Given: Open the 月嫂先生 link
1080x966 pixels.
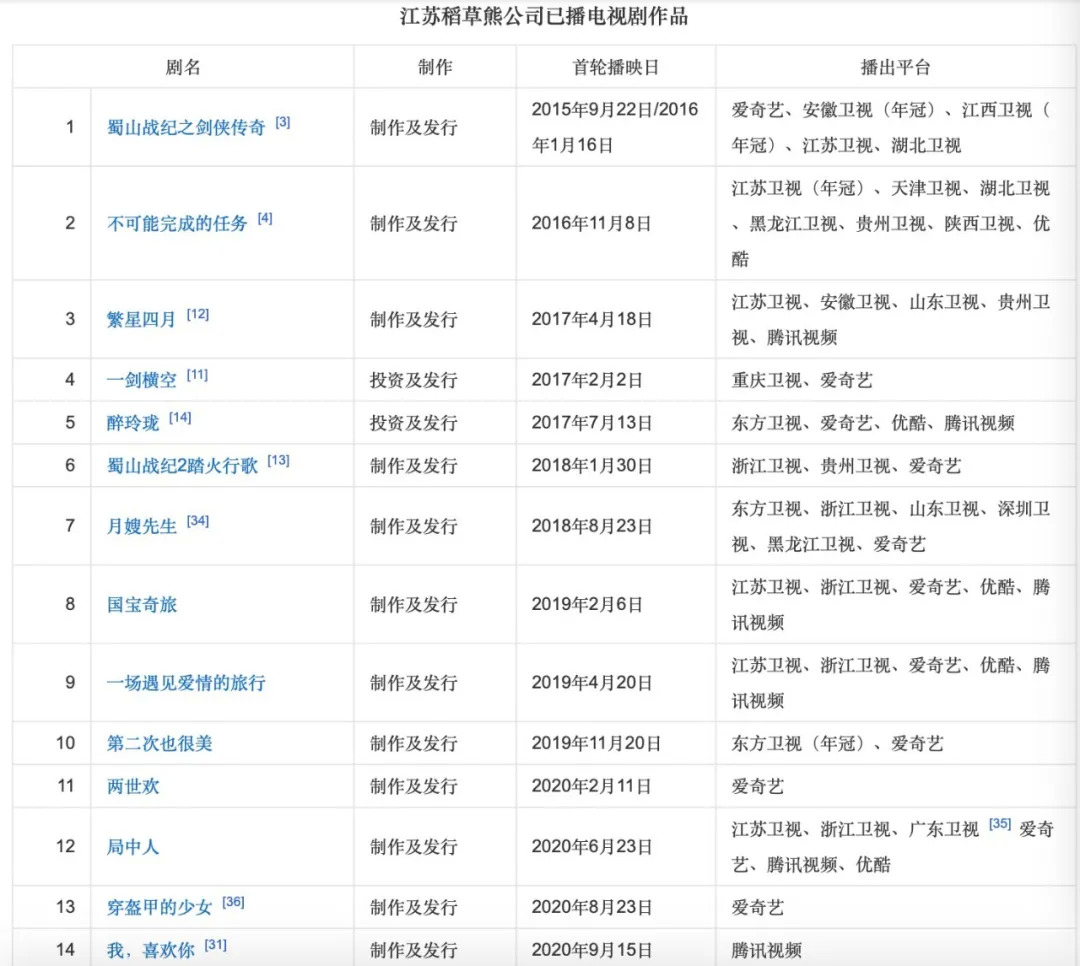Looking at the screenshot, I should [141, 526].
